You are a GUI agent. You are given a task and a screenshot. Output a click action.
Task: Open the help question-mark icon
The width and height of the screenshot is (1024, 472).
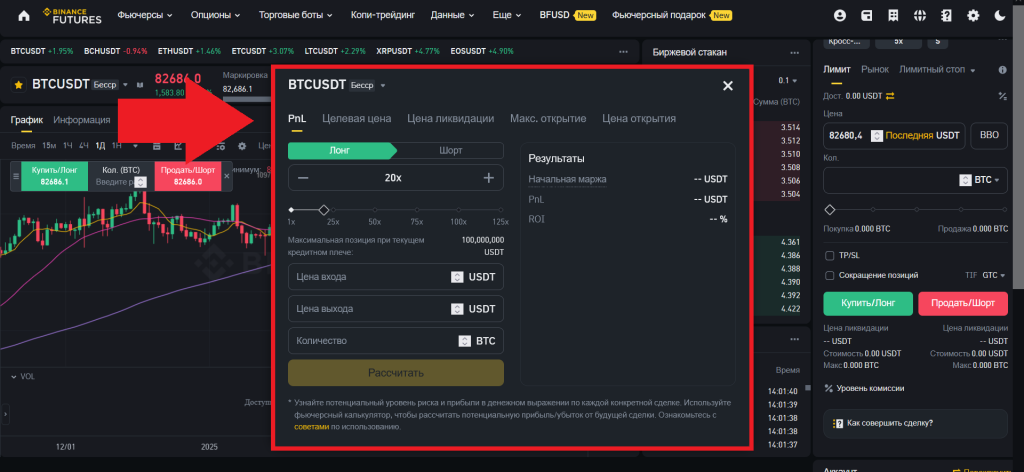[946, 16]
